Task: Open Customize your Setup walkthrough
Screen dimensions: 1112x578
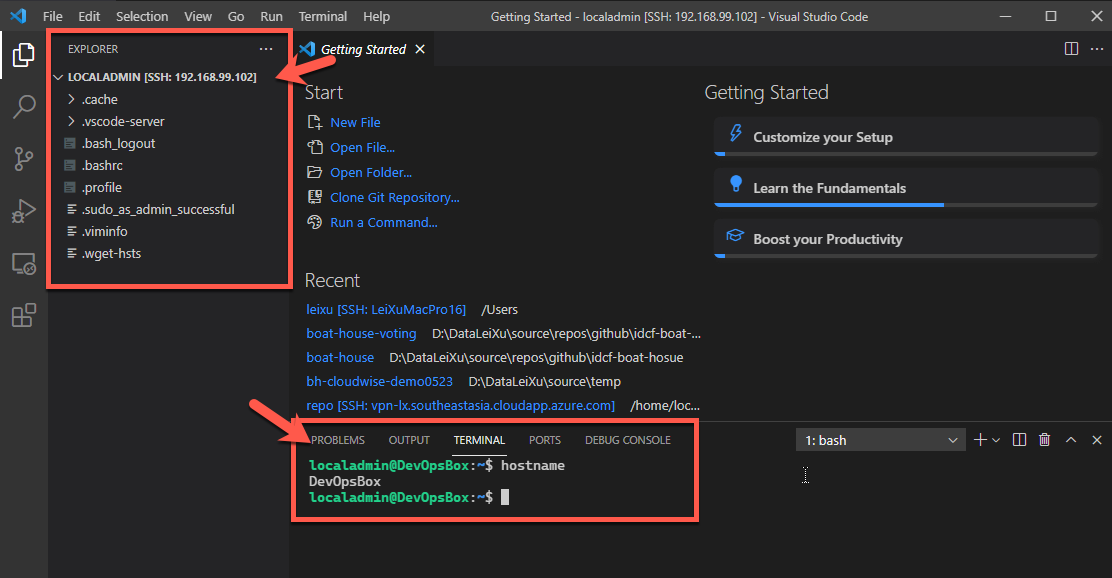Action: (906, 137)
